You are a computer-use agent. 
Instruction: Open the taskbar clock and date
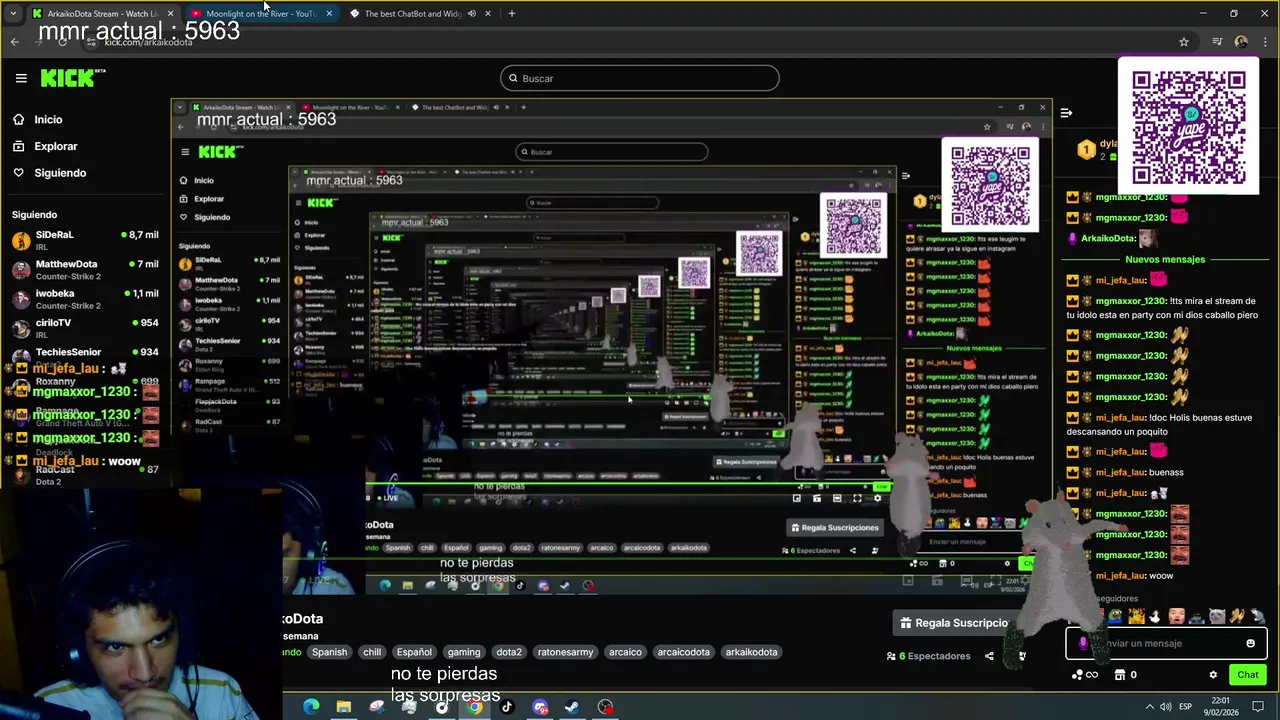click(1221, 706)
